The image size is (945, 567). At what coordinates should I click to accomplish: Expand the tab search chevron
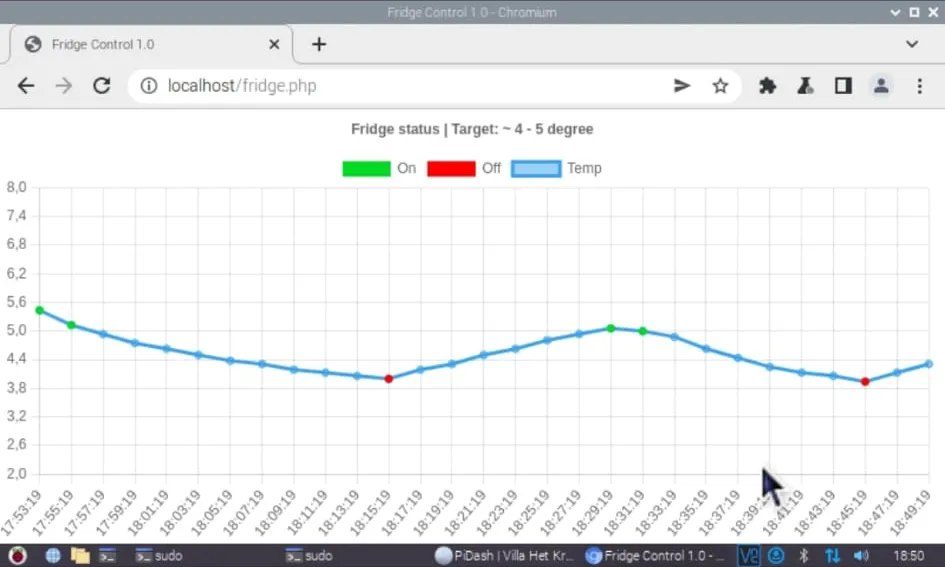click(911, 44)
